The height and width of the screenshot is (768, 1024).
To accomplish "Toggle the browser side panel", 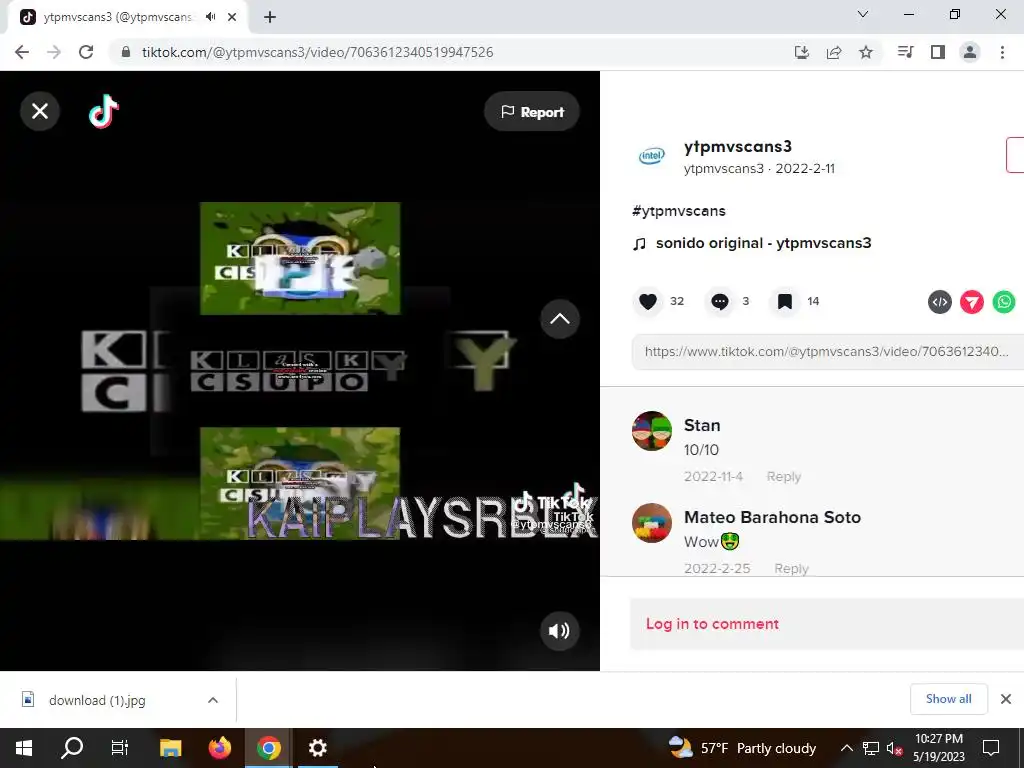I will [x=938, y=52].
